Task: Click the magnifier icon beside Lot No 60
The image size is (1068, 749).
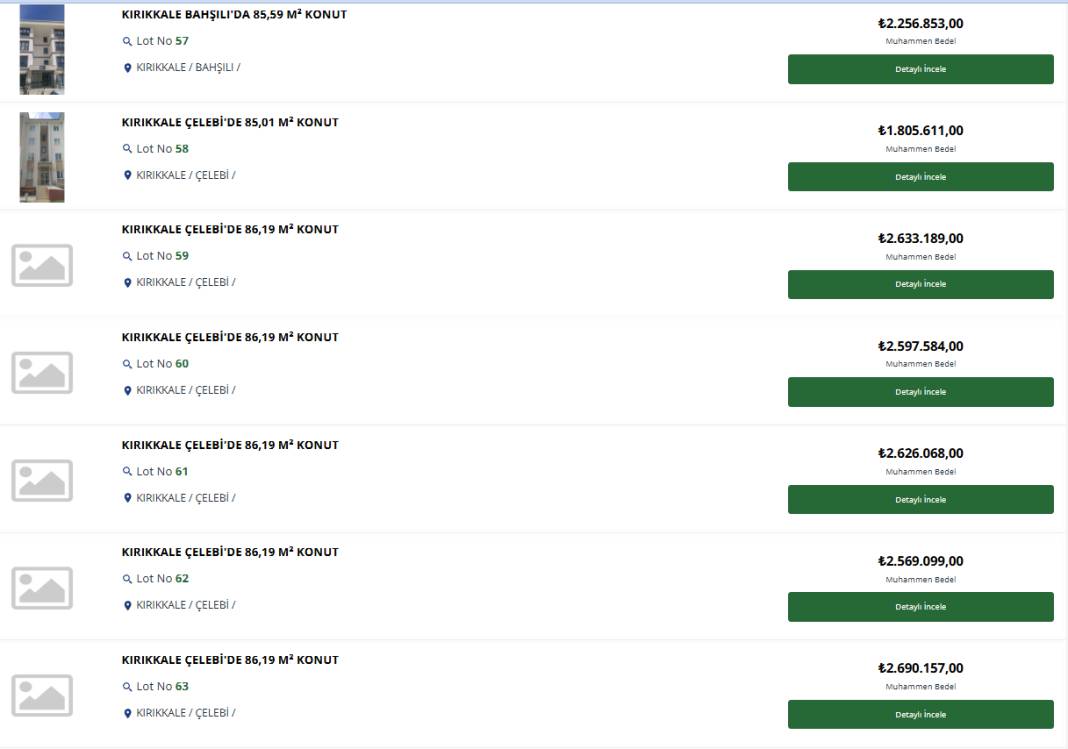Action: tap(127, 364)
